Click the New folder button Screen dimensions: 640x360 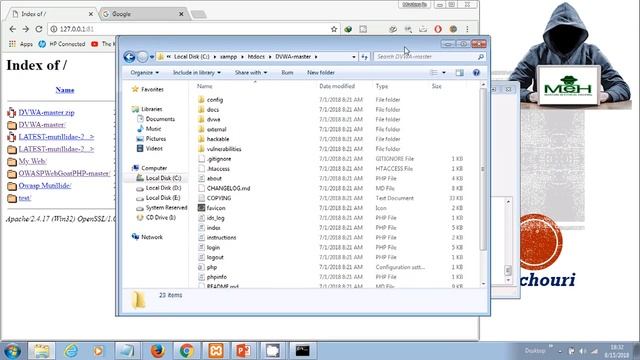(x=321, y=73)
